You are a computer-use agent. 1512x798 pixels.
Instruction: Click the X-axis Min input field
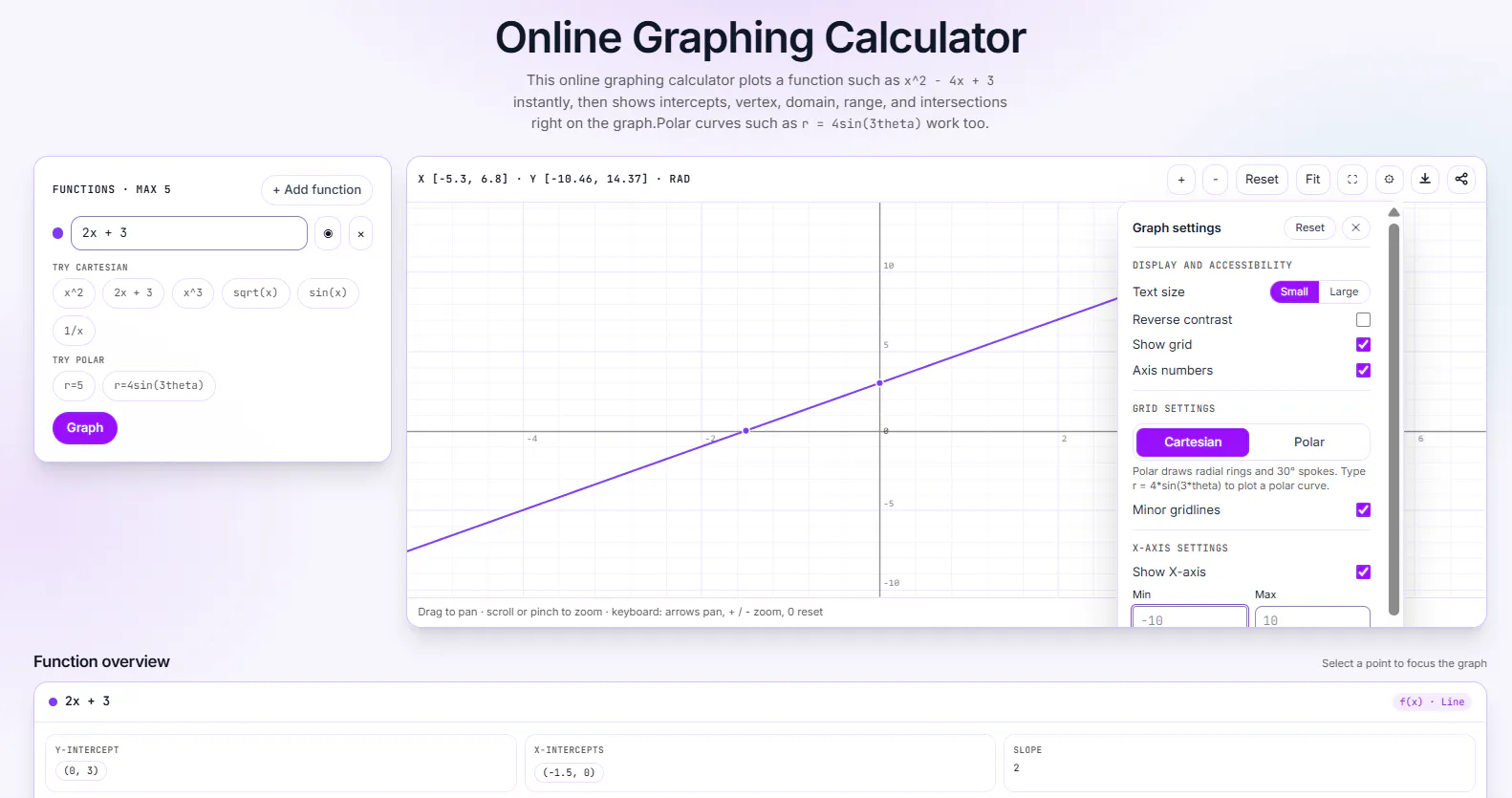(x=1190, y=617)
